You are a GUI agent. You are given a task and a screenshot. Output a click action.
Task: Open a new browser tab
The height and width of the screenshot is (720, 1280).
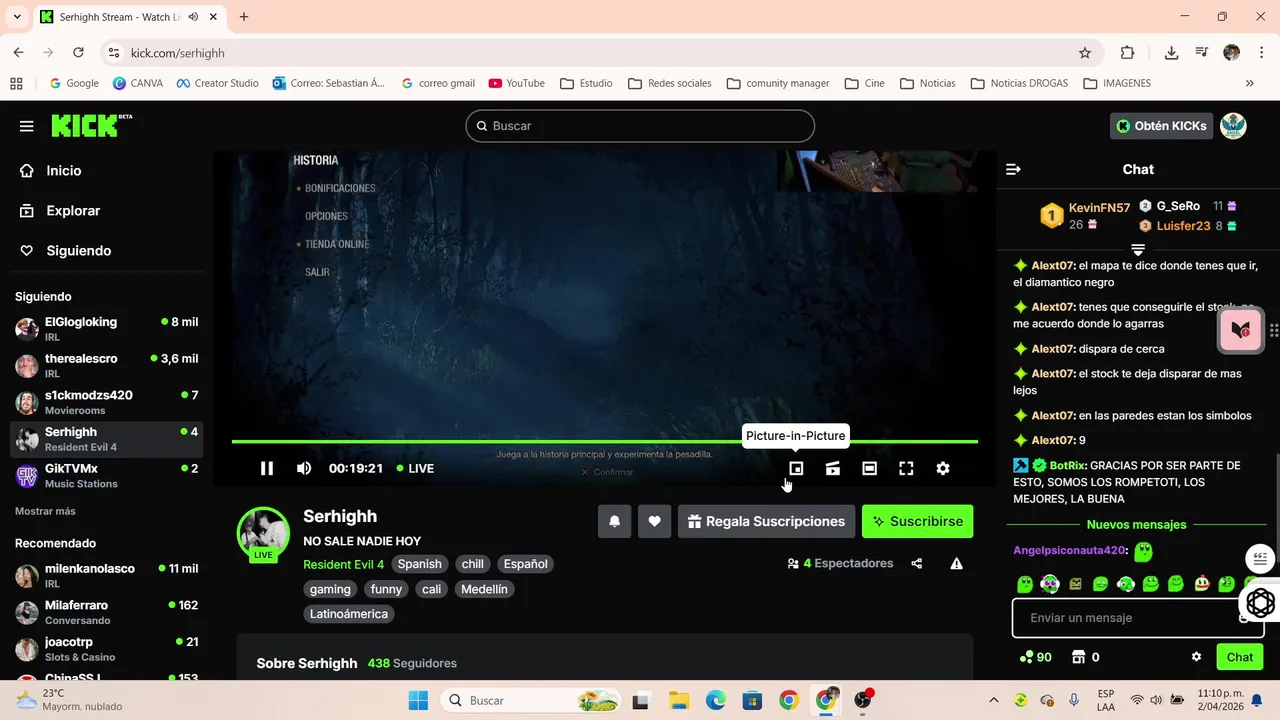[x=244, y=17]
